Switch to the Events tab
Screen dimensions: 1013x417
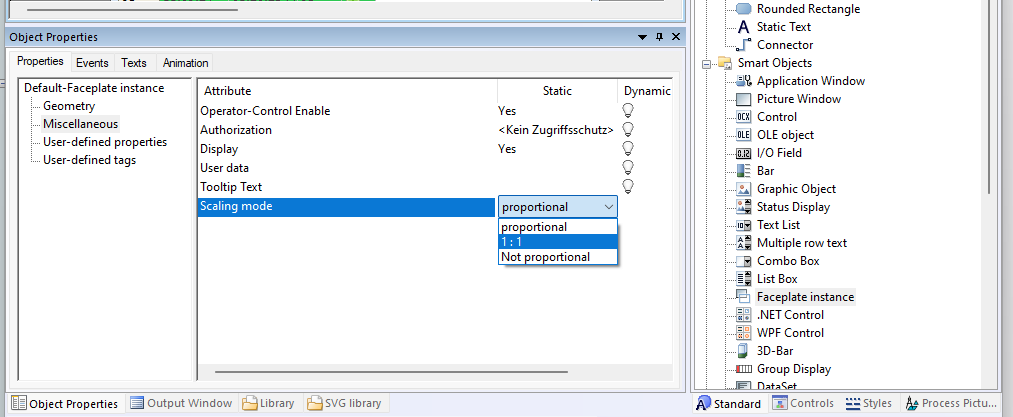pos(92,63)
